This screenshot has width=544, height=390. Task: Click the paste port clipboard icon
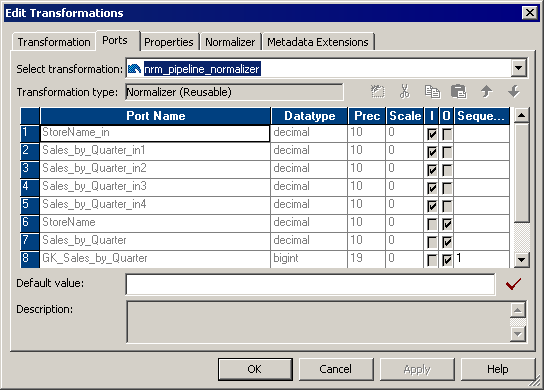click(x=459, y=92)
